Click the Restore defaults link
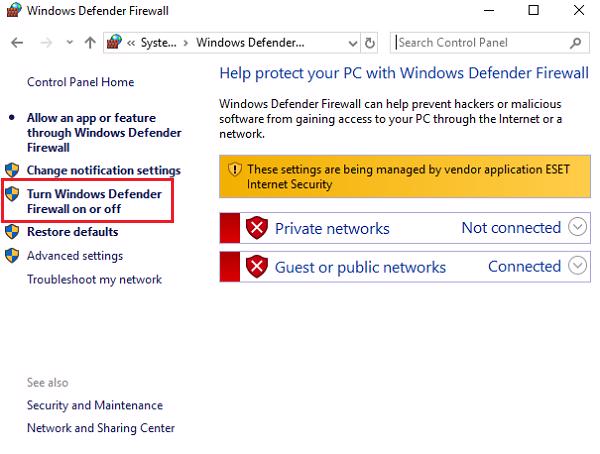This screenshot has width=600, height=454. click(x=72, y=232)
